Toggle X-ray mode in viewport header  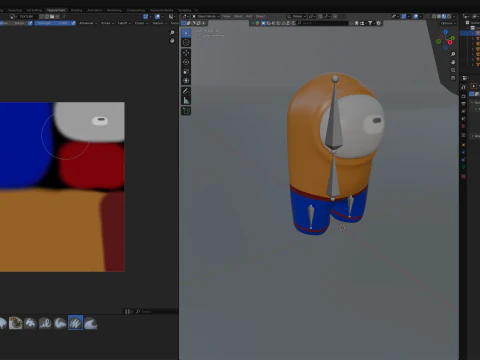click(x=427, y=16)
